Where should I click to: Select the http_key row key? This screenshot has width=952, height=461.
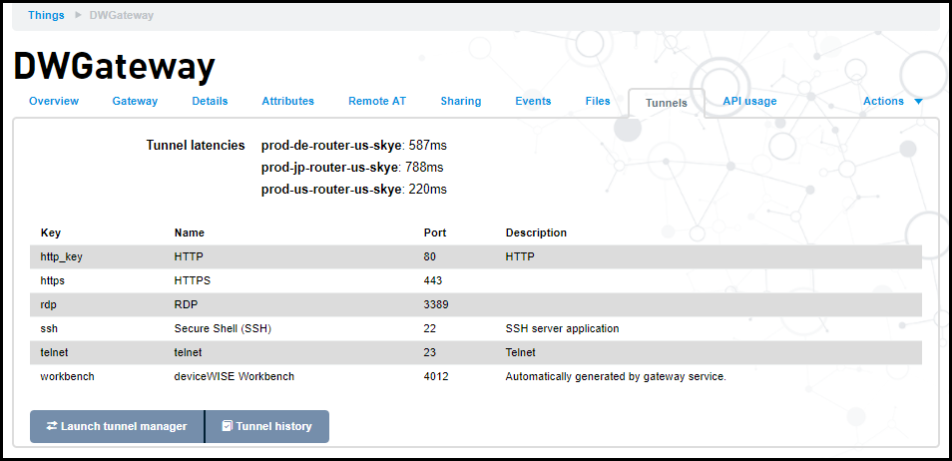tap(61, 257)
